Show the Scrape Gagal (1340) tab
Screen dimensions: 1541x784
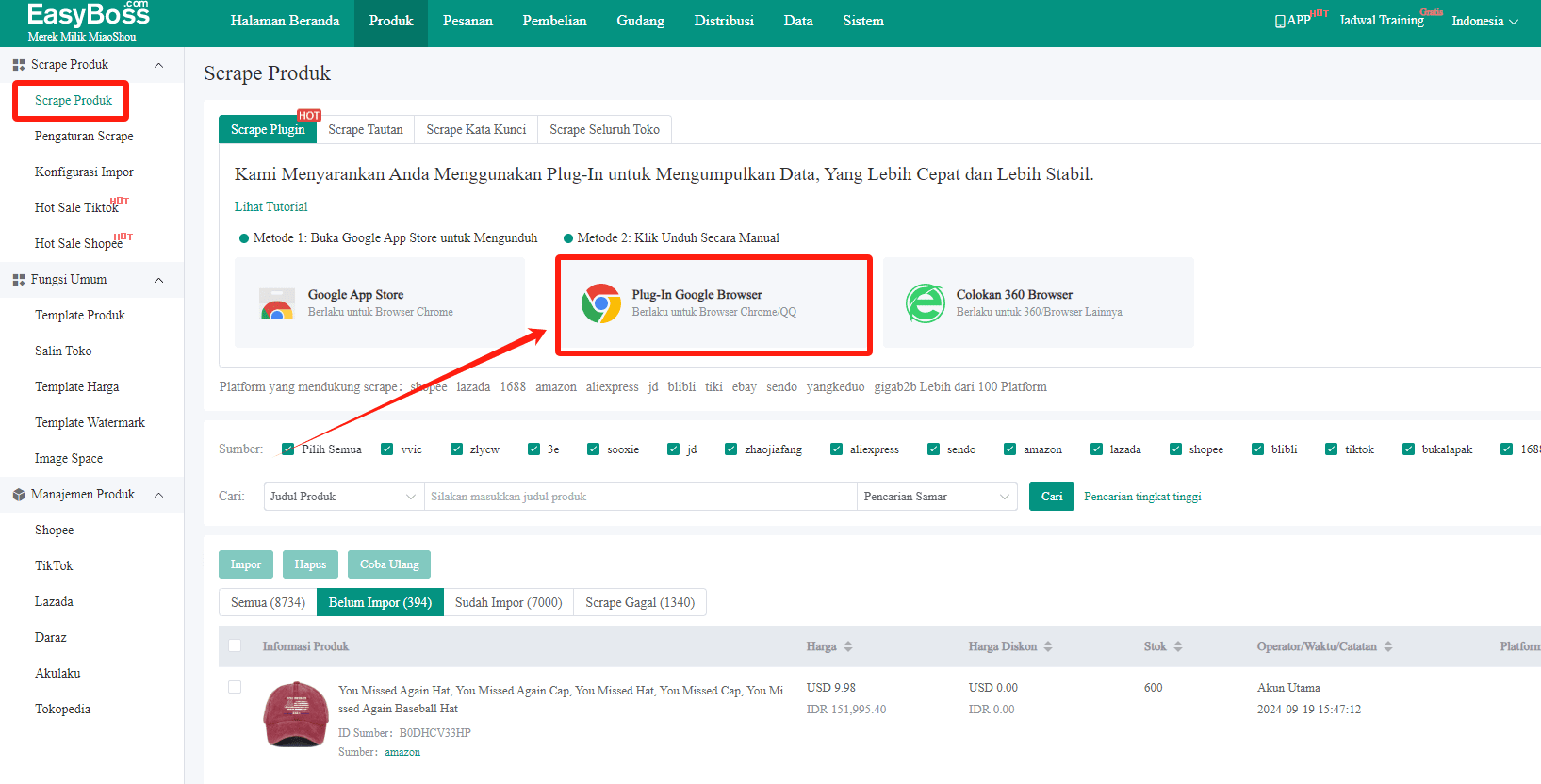640,602
